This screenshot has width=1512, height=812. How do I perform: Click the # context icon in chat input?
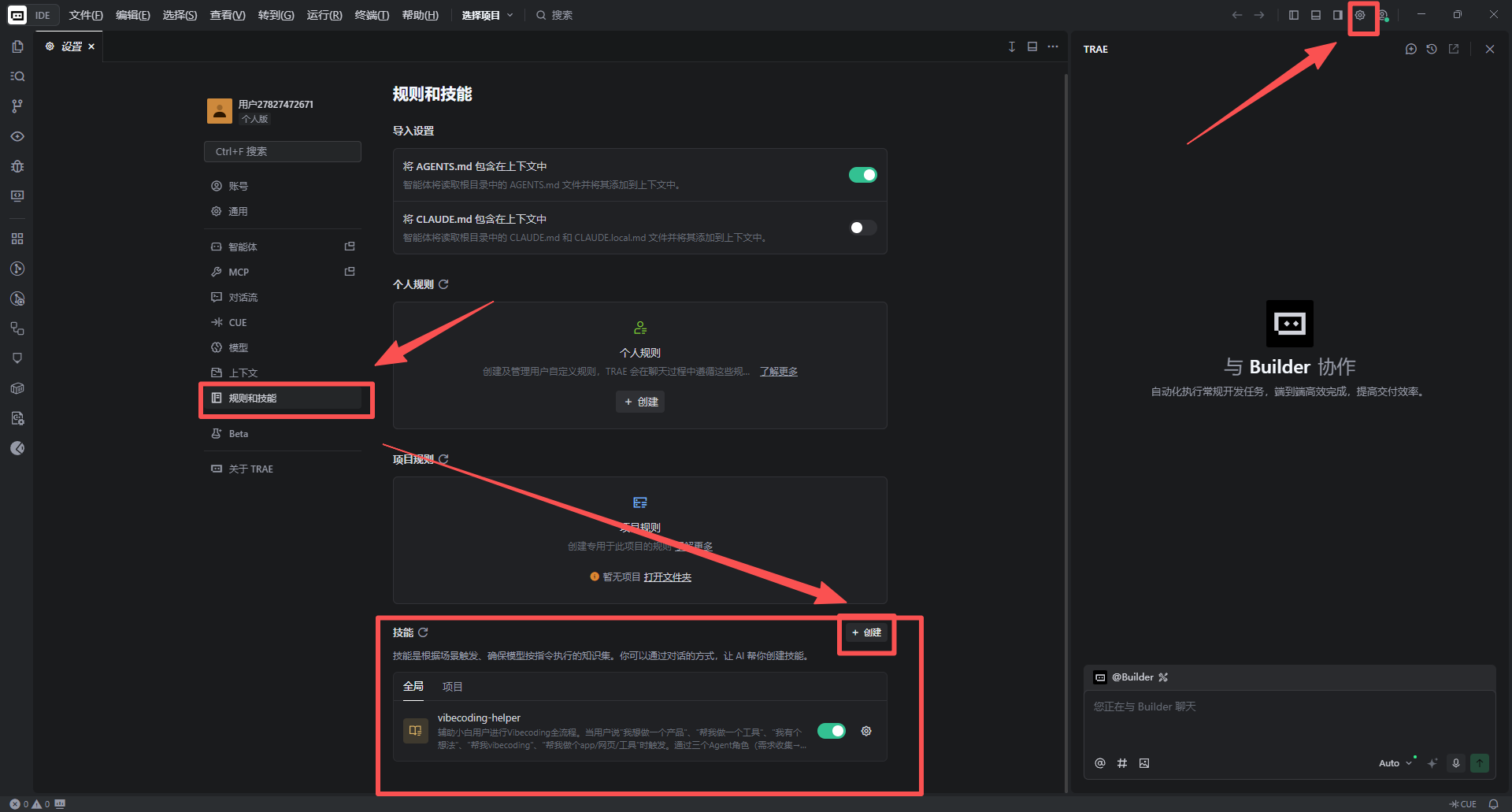tap(1122, 763)
